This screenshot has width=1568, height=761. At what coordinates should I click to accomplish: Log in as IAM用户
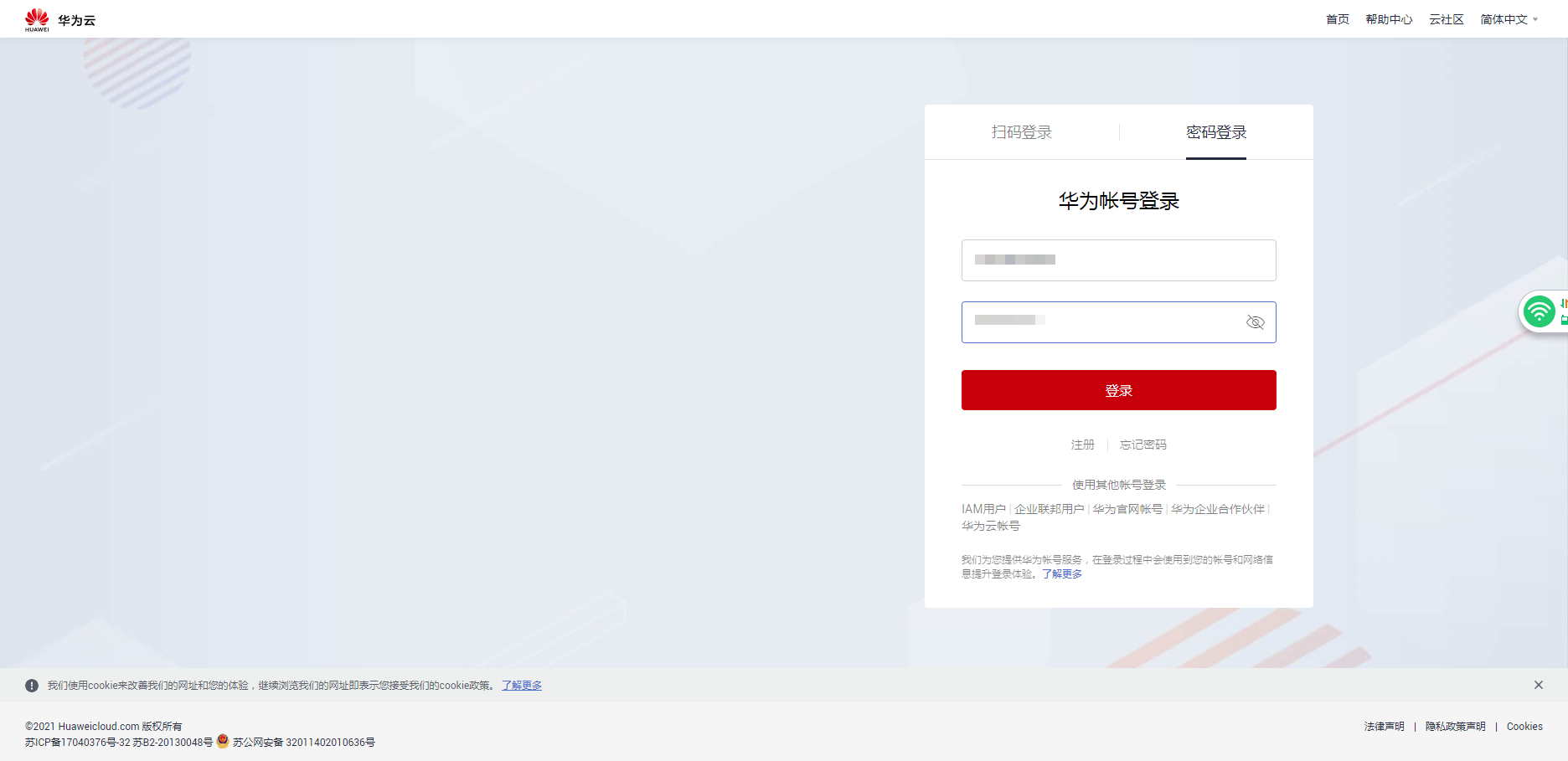click(983, 509)
